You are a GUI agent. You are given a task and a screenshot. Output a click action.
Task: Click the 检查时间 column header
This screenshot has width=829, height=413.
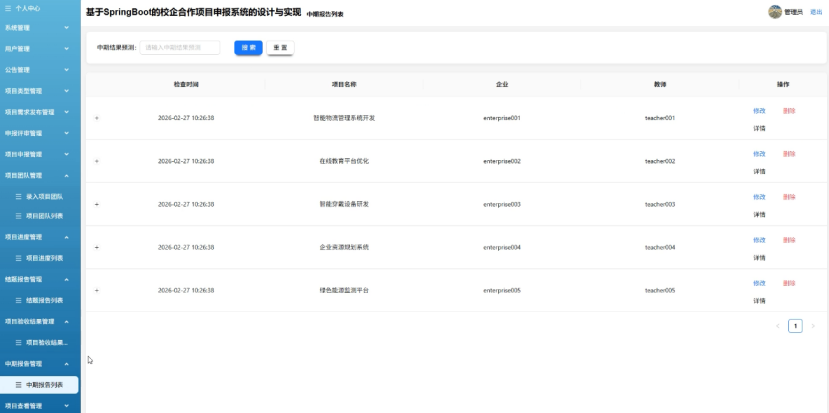186,85
